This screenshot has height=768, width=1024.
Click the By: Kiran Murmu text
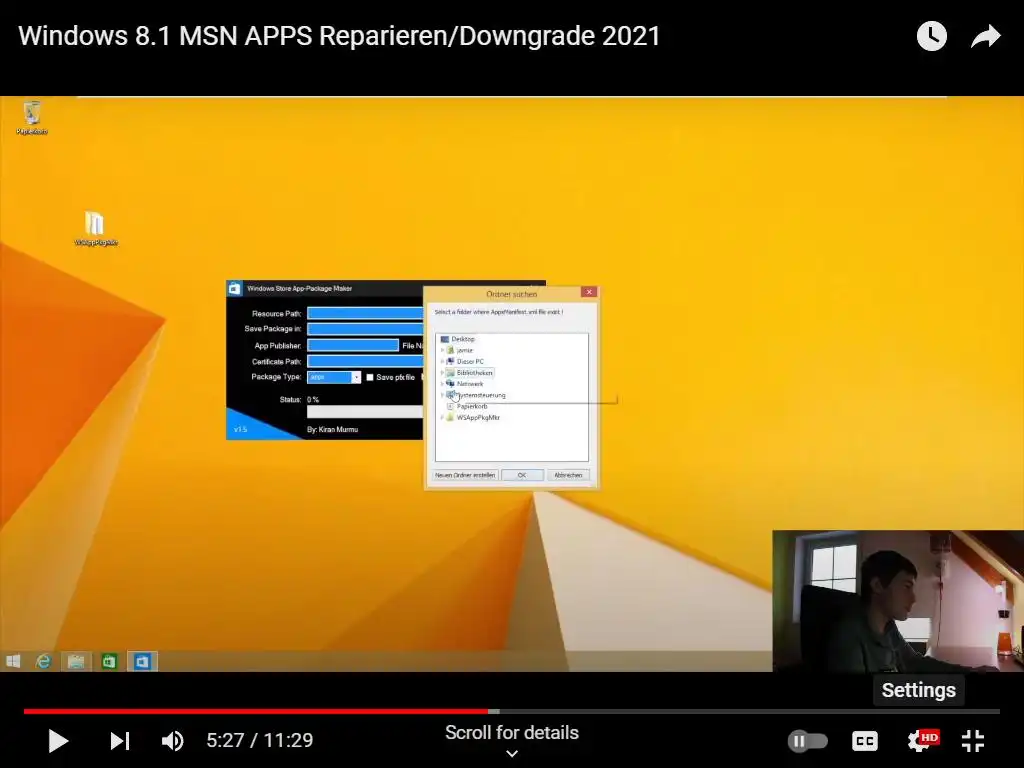tap(332, 429)
